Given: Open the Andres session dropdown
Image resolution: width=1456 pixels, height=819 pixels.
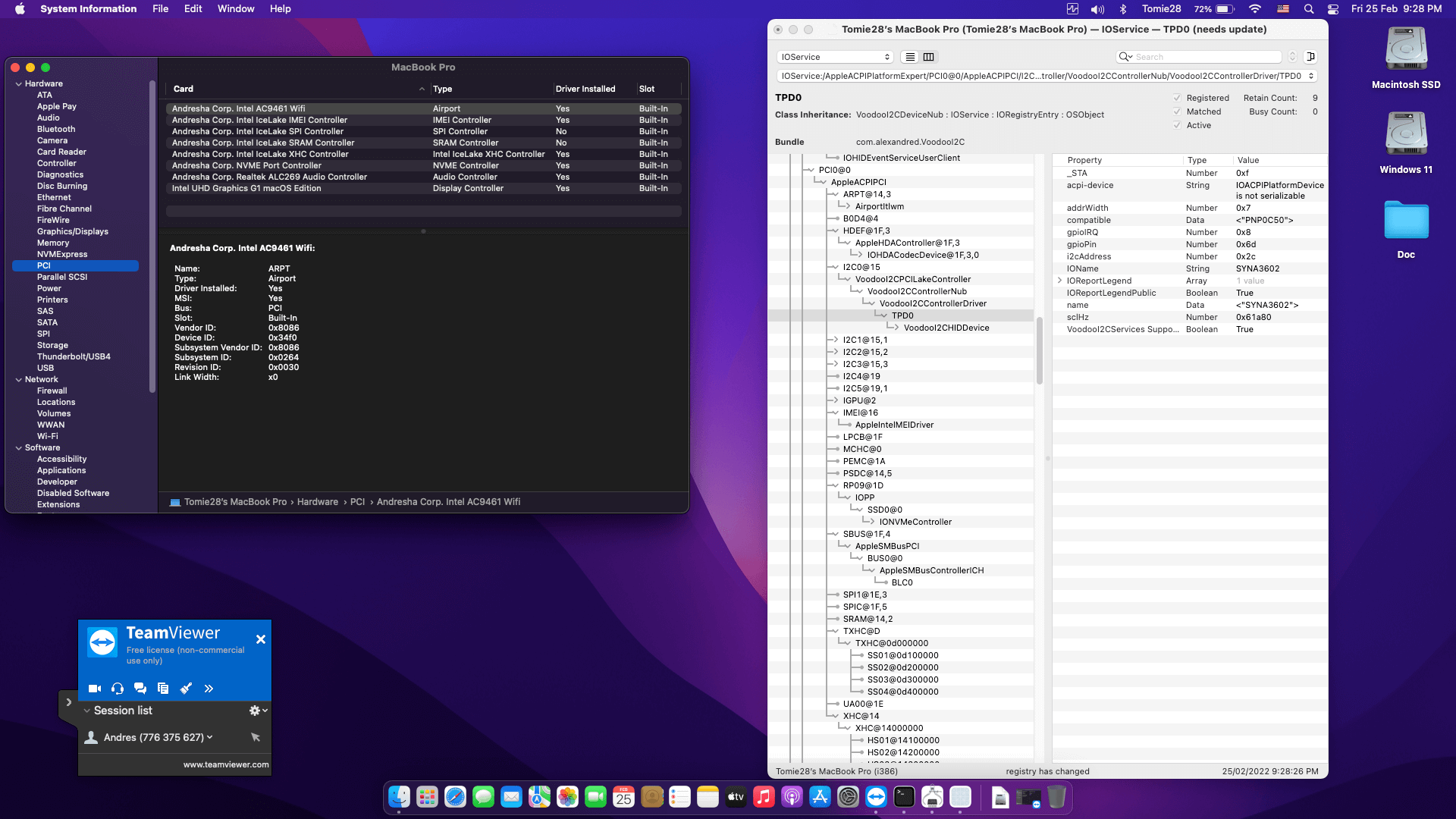Looking at the screenshot, I should pos(209,737).
